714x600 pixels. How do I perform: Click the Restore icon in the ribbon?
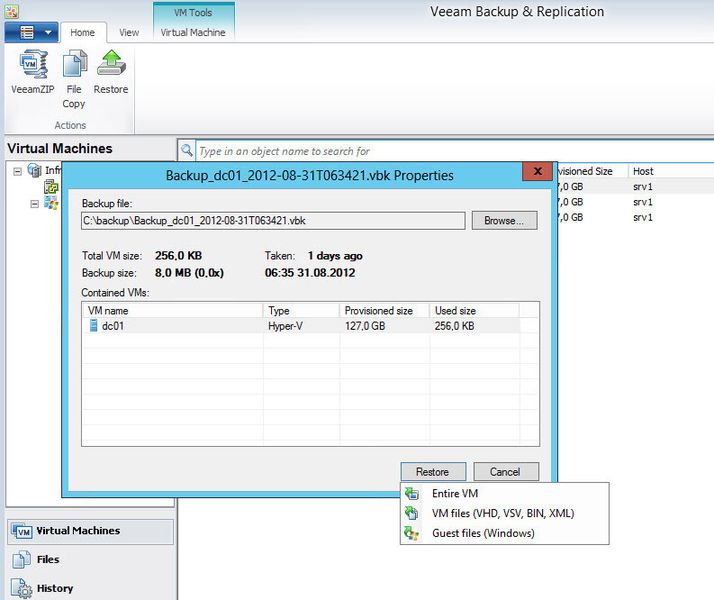click(111, 64)
